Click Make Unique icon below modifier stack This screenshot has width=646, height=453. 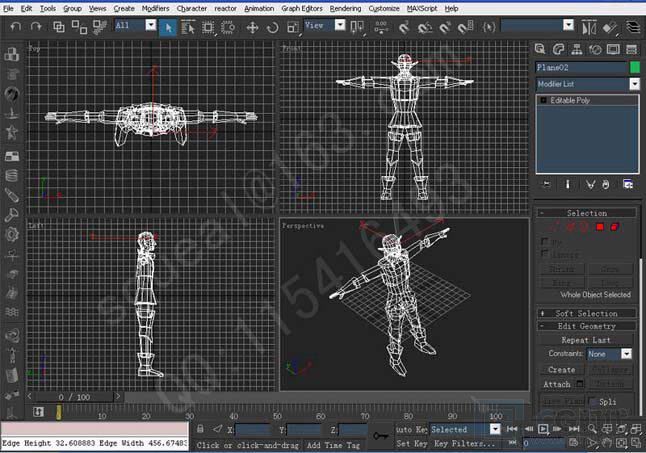pos(590,184)
